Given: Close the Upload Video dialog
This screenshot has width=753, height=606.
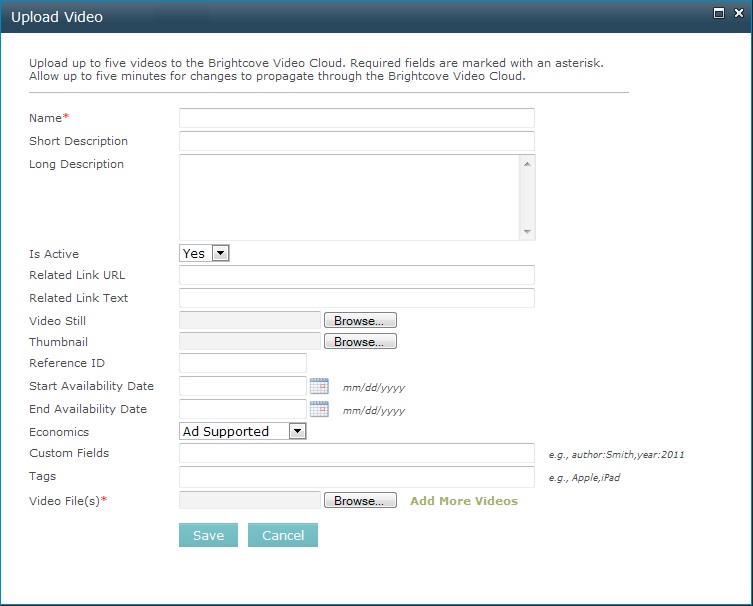Looking at the screenshot, I should [739, 13].
